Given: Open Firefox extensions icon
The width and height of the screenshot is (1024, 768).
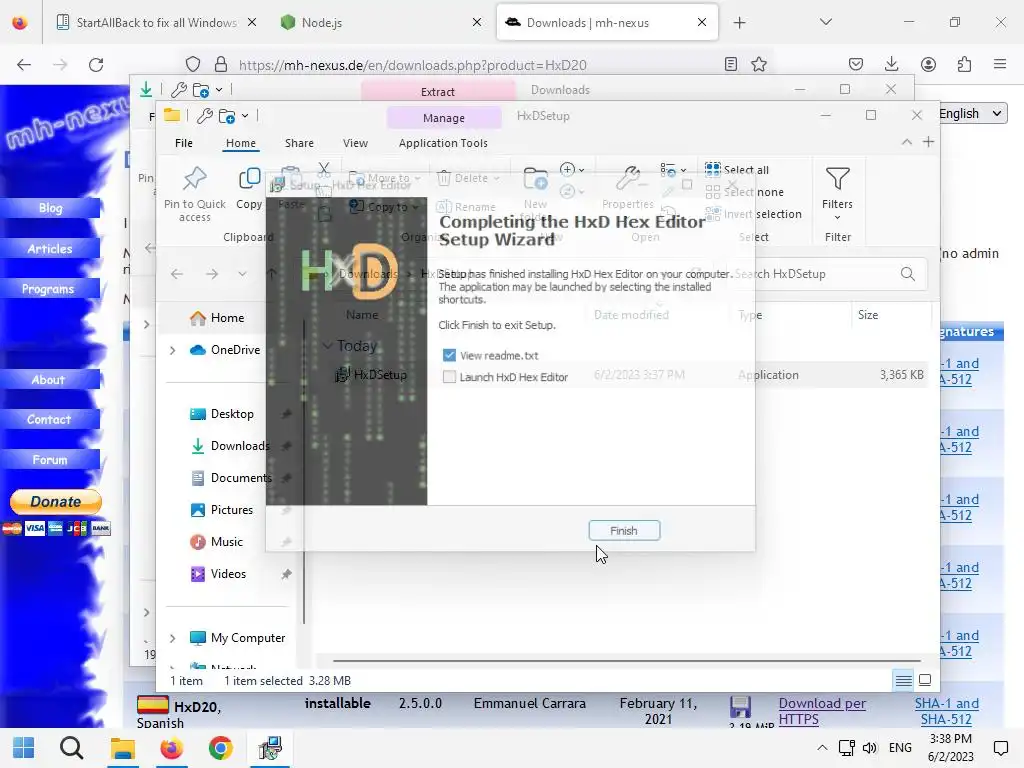Looking at the screenshot, I should pyautogui.click(x=964, y=64).
